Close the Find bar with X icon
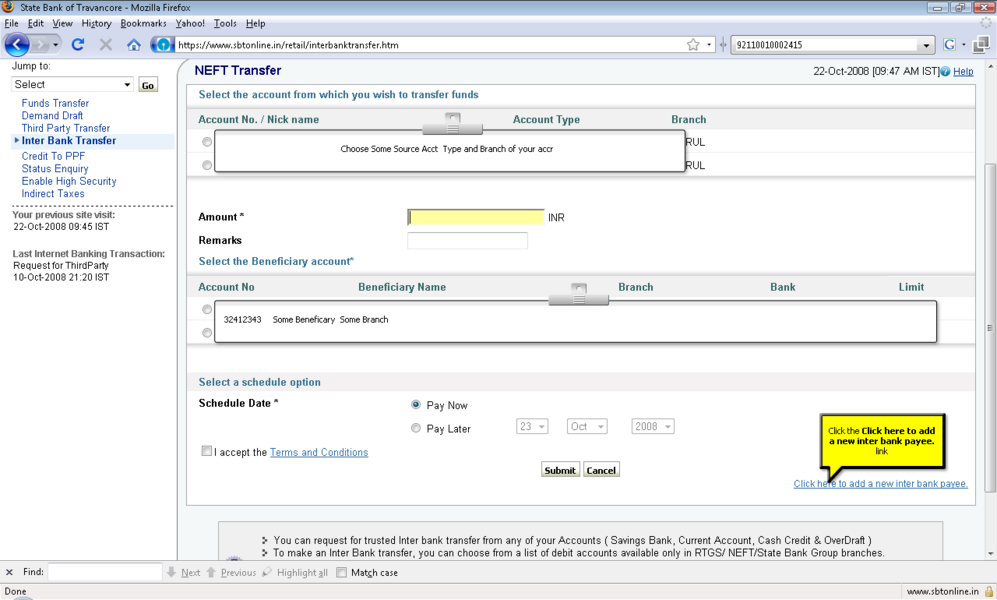997x600 pixels. coord(10,573)
